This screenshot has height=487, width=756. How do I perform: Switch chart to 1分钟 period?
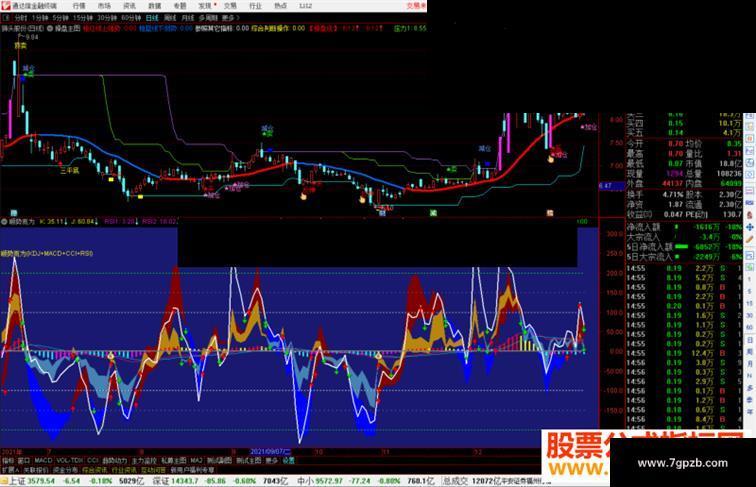coord(40,18)
